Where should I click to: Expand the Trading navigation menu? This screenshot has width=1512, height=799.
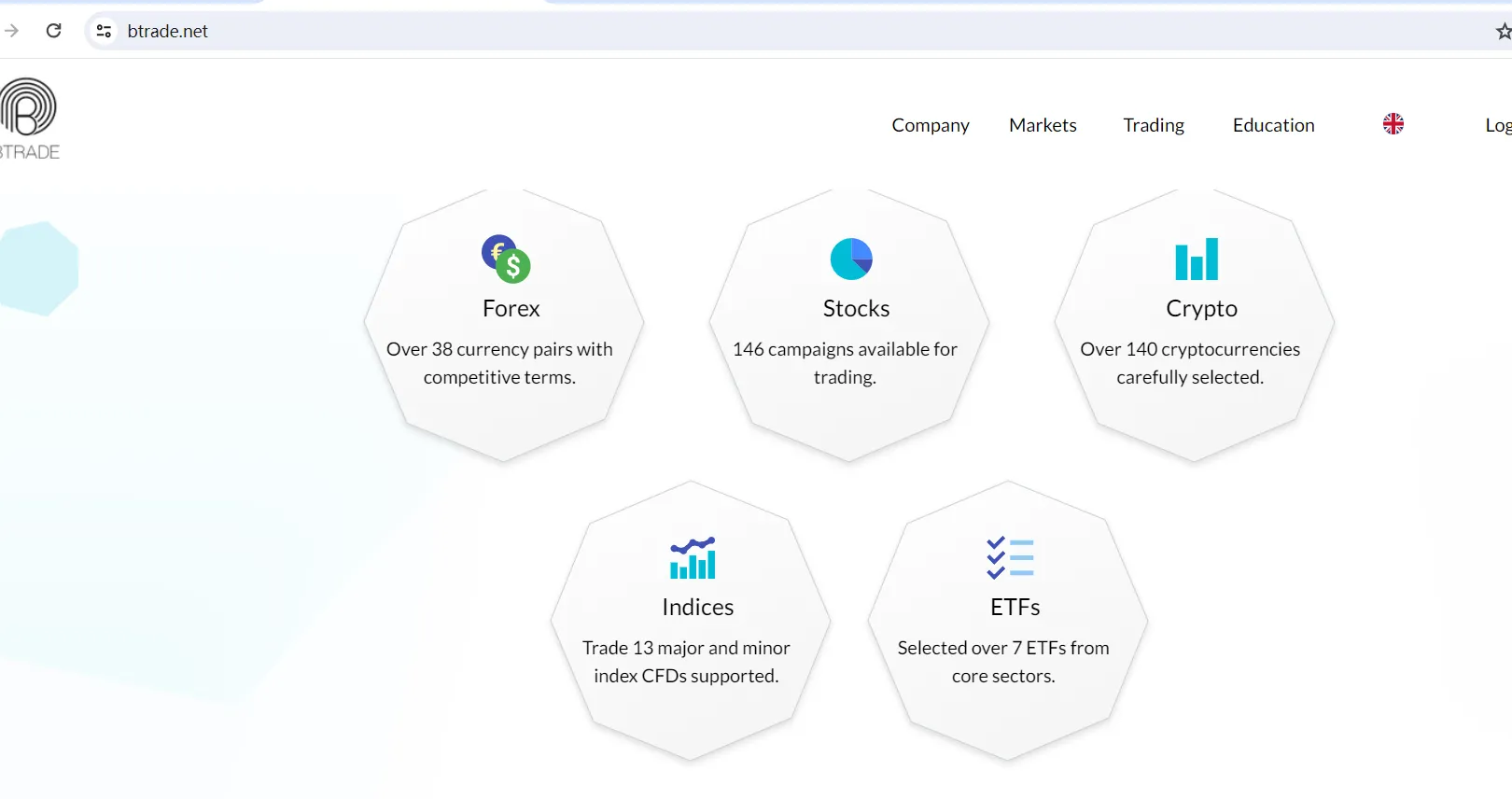tap(1154, 125)
